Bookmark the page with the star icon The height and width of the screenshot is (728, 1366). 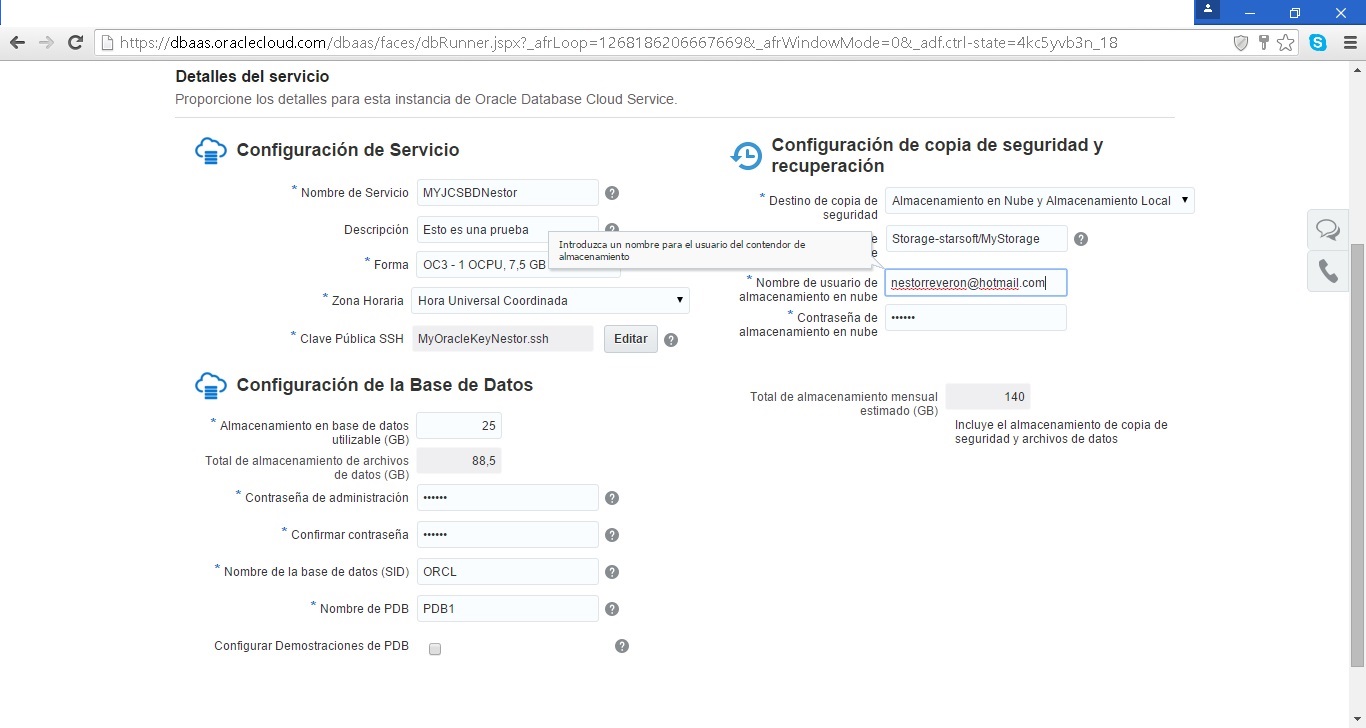coord(1286,43)
